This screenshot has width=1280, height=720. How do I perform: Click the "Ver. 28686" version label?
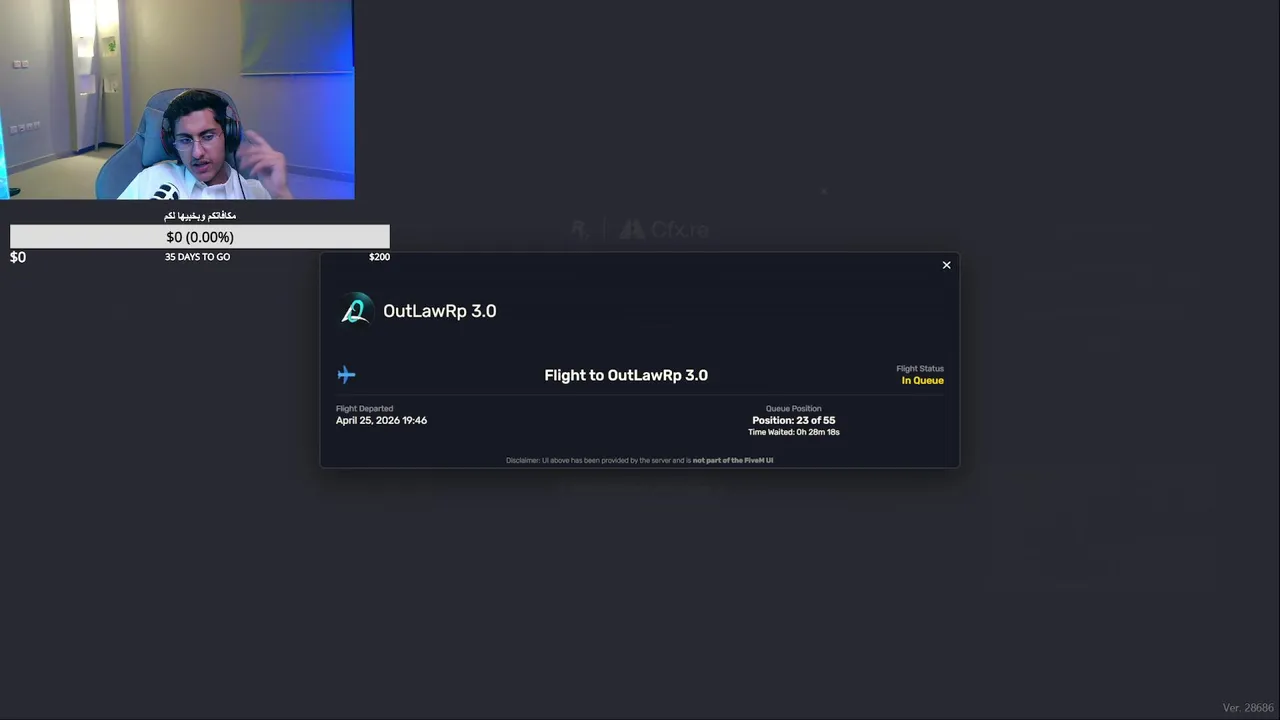coord(1248,708)
